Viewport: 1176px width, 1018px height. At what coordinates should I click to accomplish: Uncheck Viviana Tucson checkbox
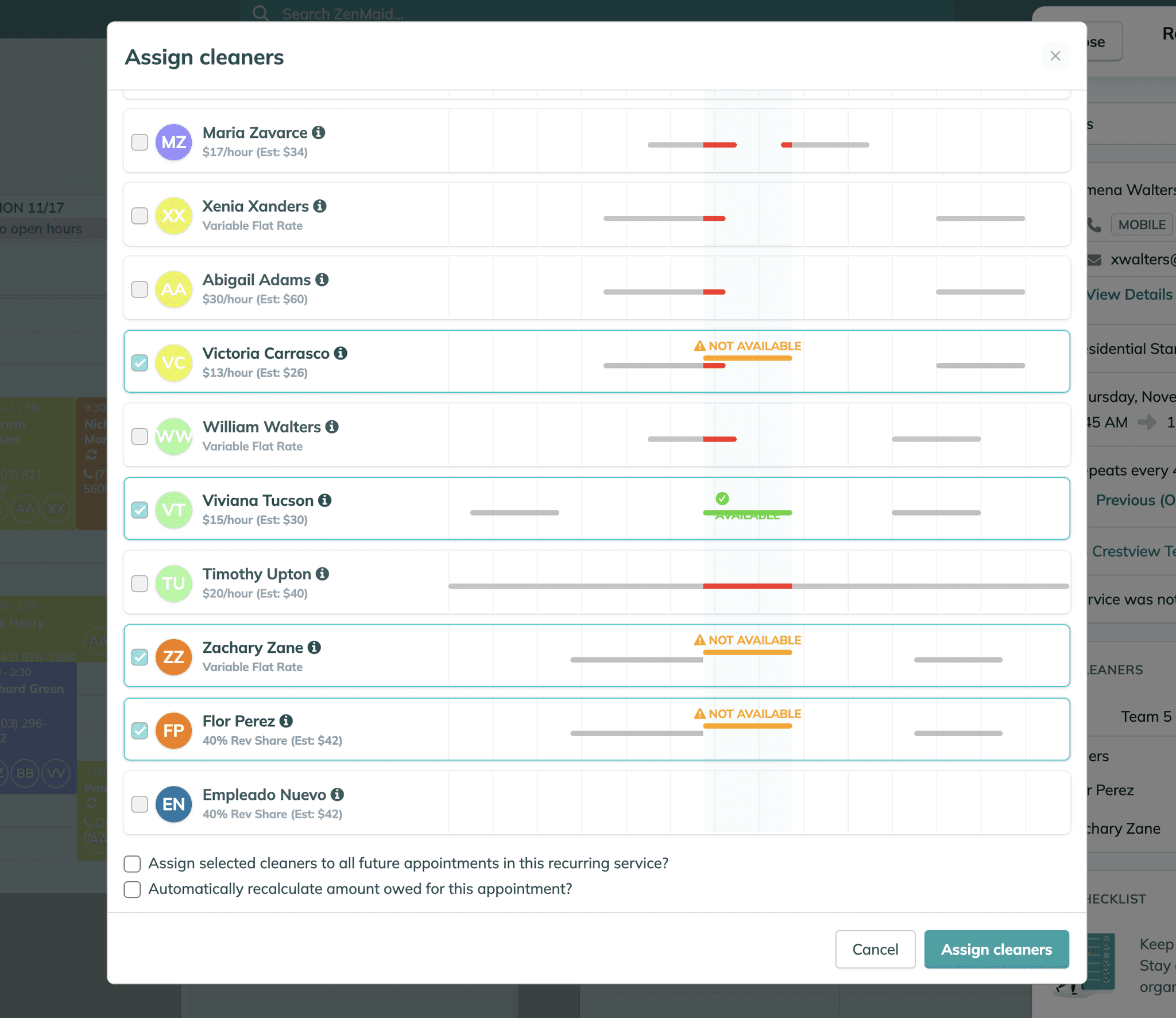tap(140, 509)
